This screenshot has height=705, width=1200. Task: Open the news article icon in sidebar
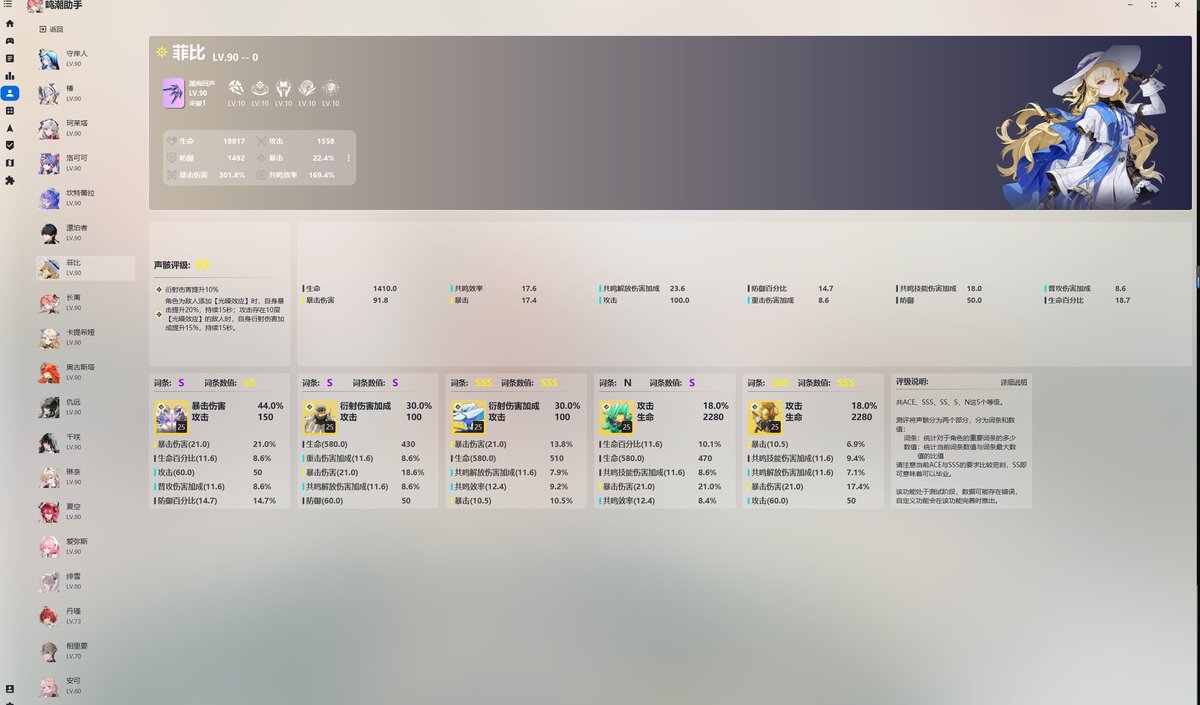coord(10,58)
